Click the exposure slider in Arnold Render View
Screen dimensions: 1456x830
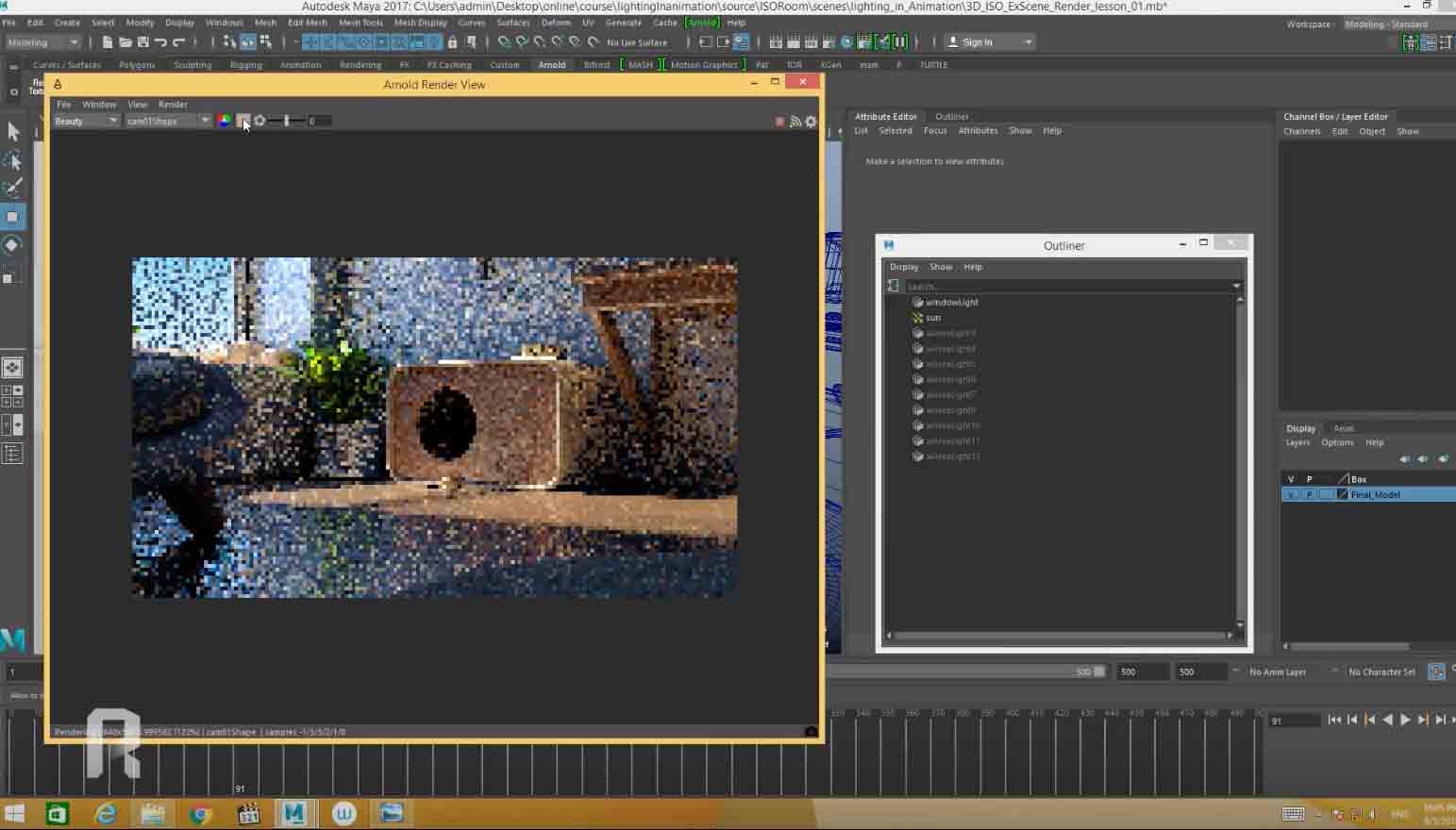(287, 121)
